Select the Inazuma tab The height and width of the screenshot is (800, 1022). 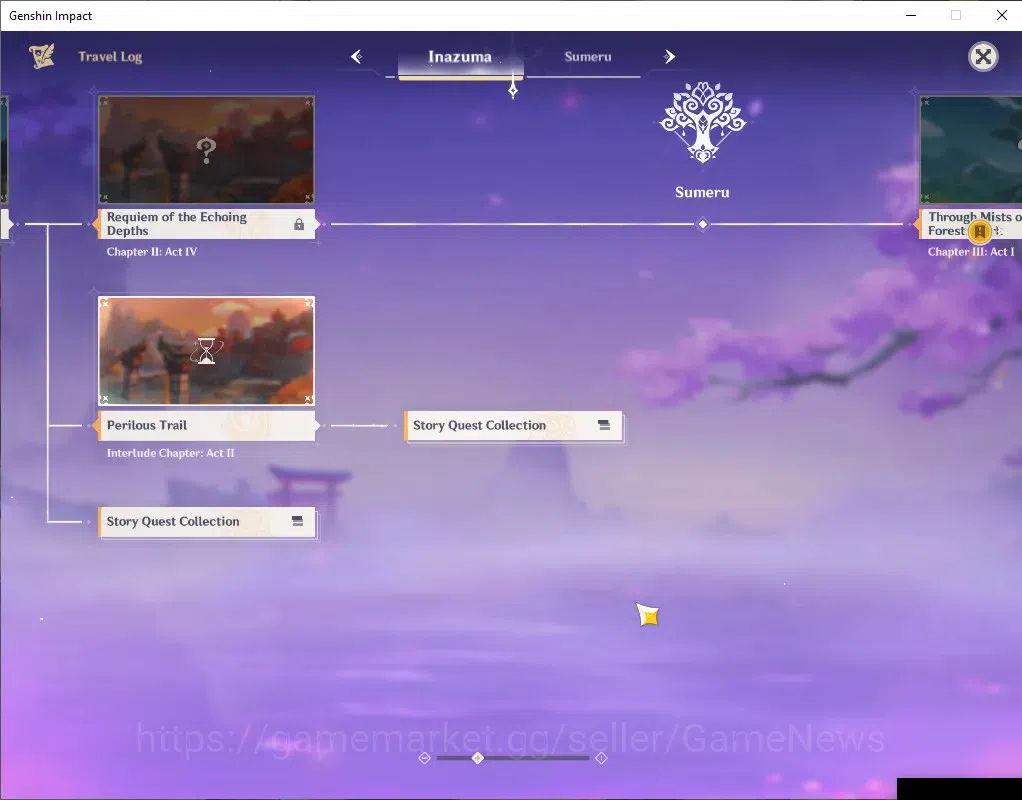pos(460,57)
